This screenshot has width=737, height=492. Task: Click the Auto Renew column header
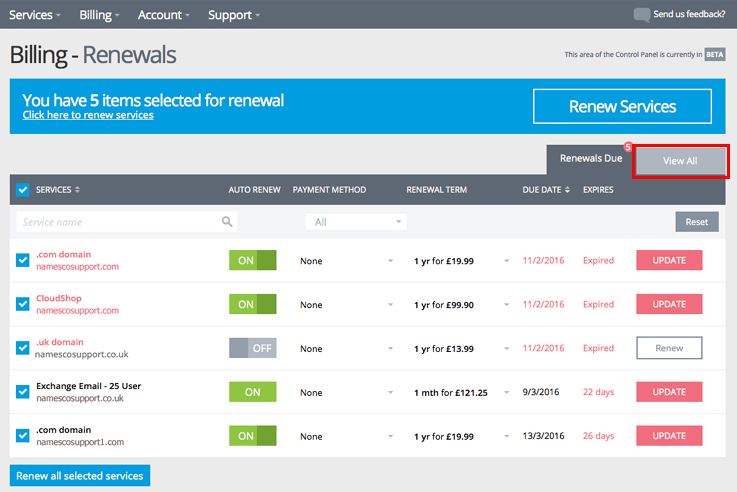coord(254,189)
